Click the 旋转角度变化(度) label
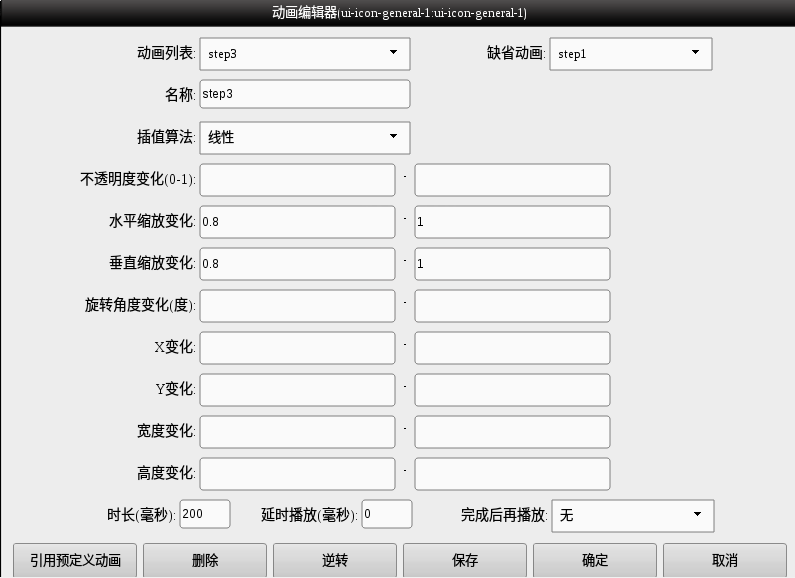 pos(140,305)
